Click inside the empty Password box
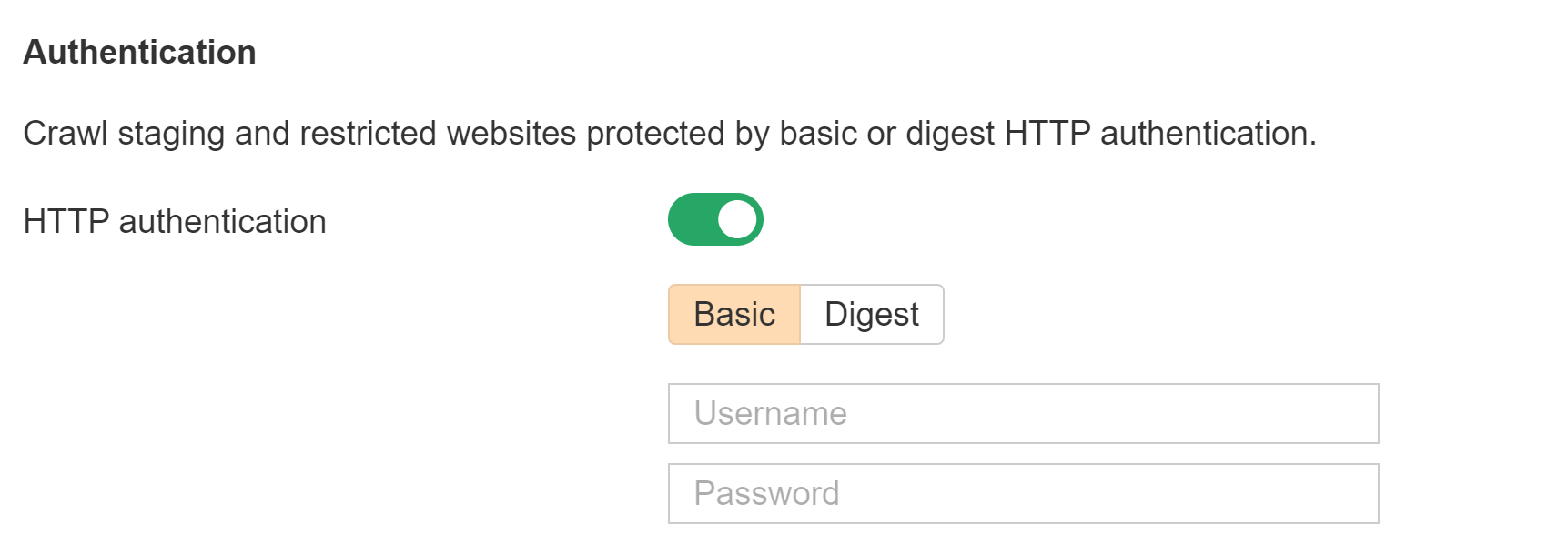This screenshot has height=555, width=1568. click(x=1023, y=493)
